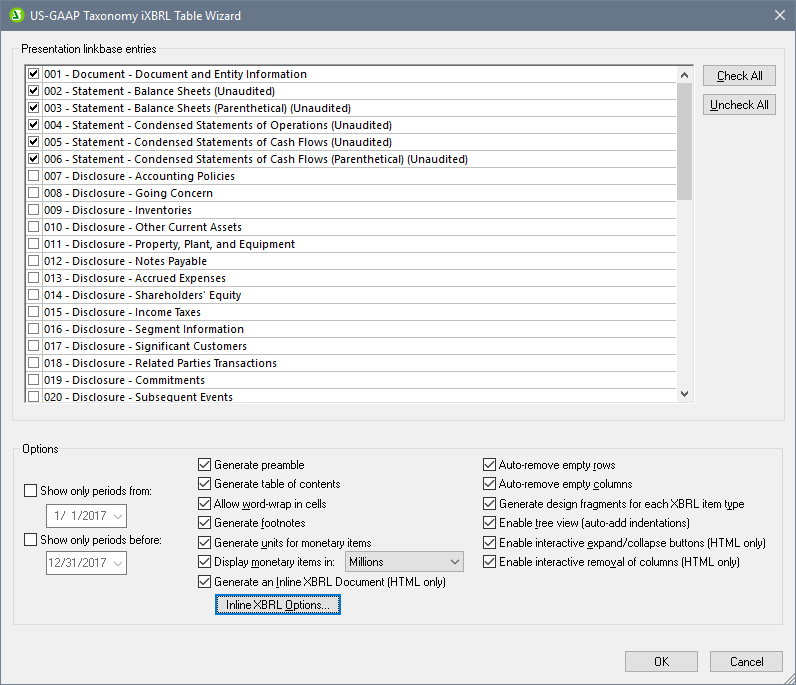Open Inline XBRL Options
Viewport: 796px width, 685px height.
coord(278,605)
